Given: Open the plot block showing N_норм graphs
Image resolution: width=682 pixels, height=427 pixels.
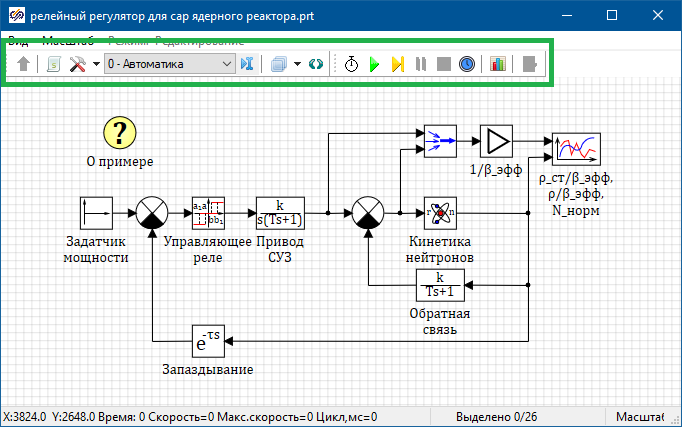Looking at the screenshot, I should 575,148.
